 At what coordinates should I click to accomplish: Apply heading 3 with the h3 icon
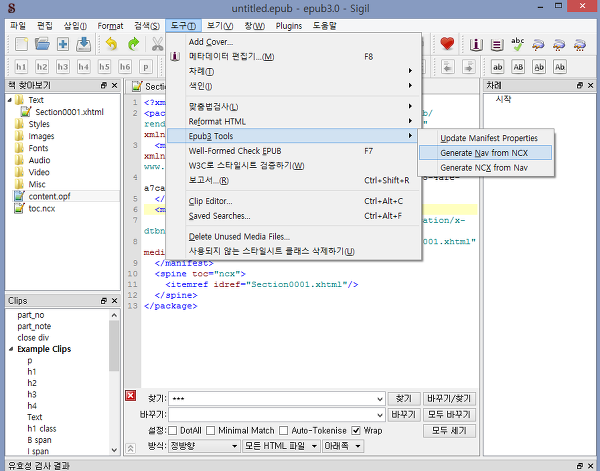[x=63, y=67]
